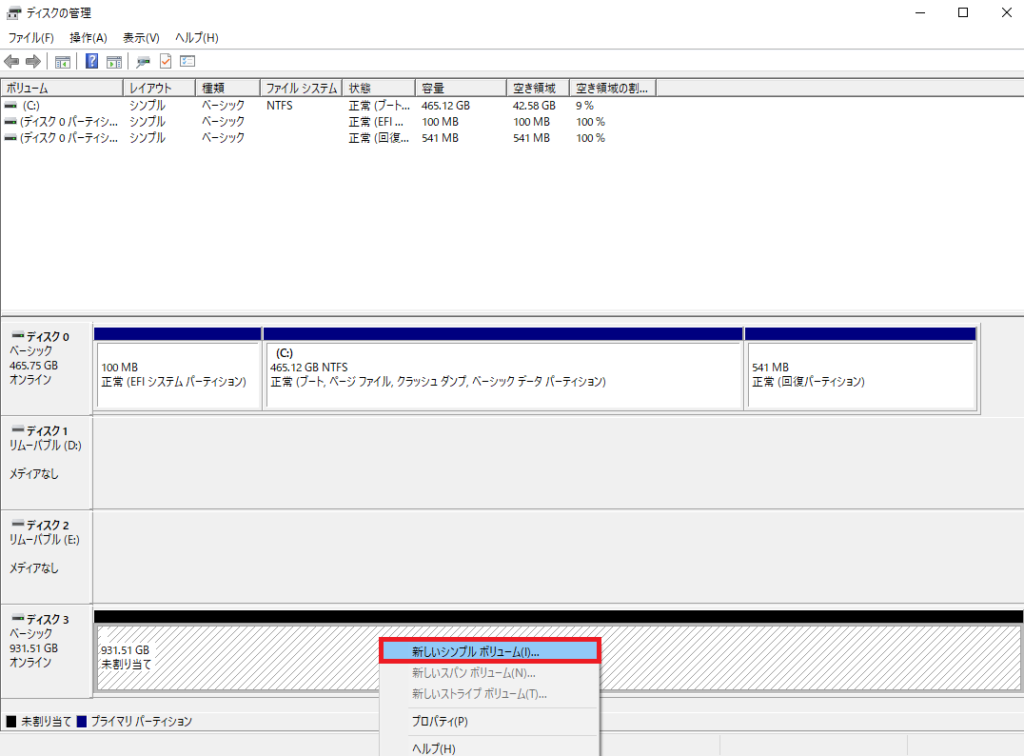Open the 表示(V) menu
Image resolution: width=1024 pixels, height=756 pixels.
point(141,38)
